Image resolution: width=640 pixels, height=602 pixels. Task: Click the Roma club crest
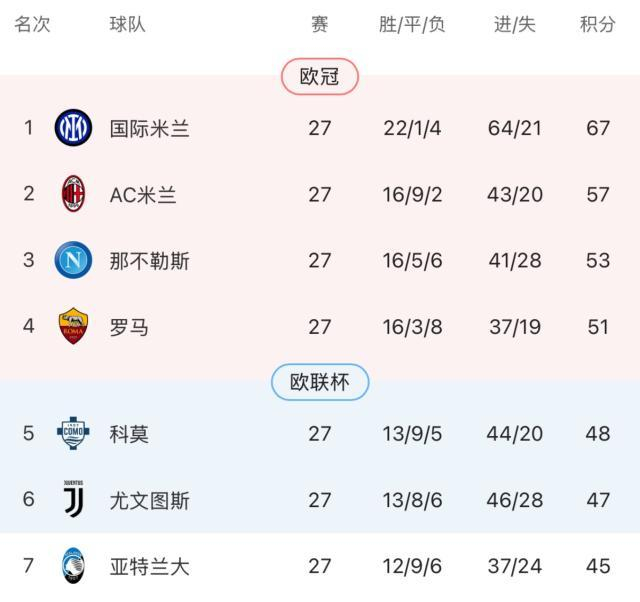(x=74, y=327)
